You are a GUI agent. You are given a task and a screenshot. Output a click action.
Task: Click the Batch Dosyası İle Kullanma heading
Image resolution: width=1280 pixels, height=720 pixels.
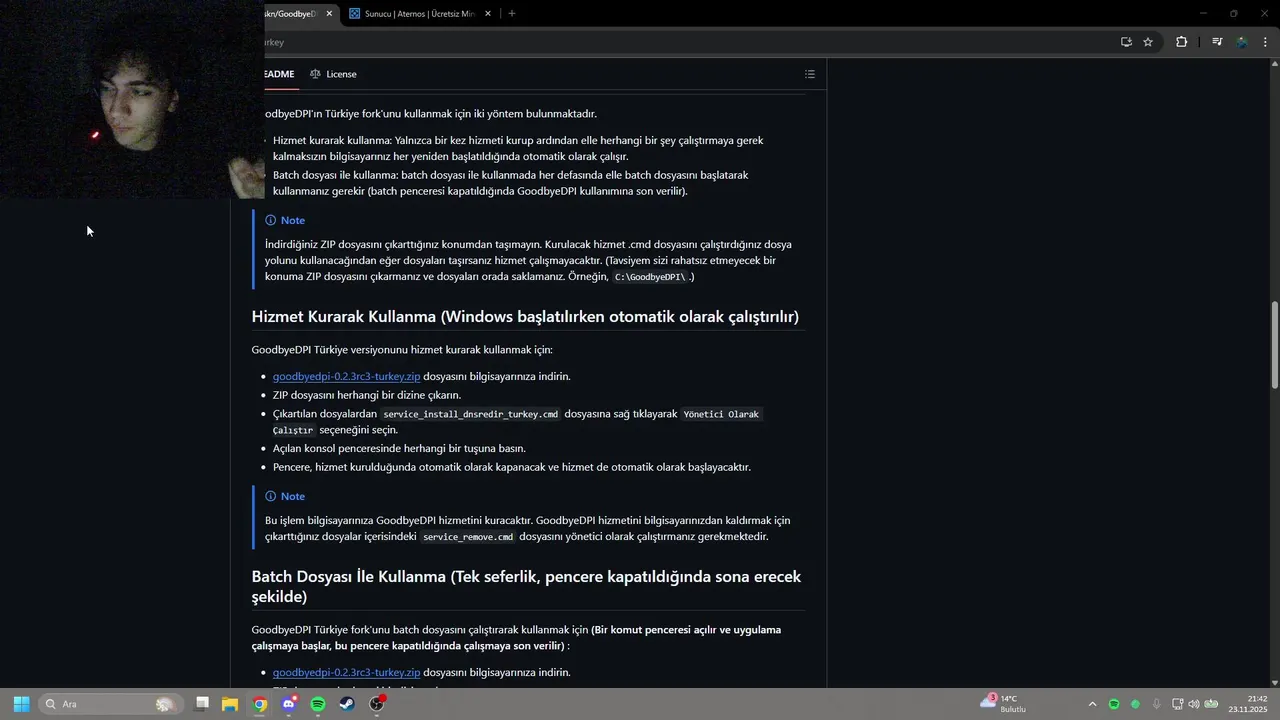pos(526,586)
